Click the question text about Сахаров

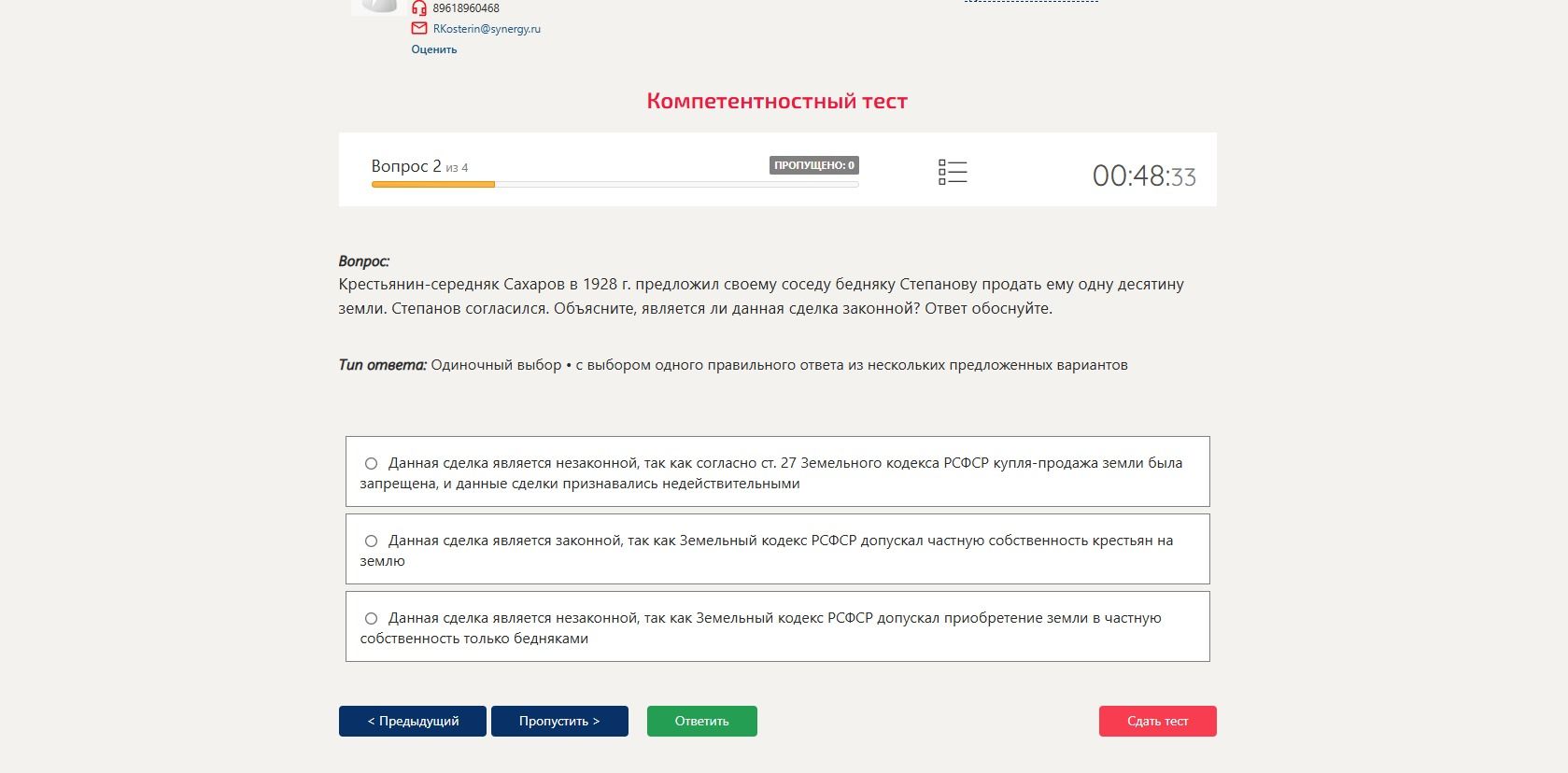click(x=761, y=296)
